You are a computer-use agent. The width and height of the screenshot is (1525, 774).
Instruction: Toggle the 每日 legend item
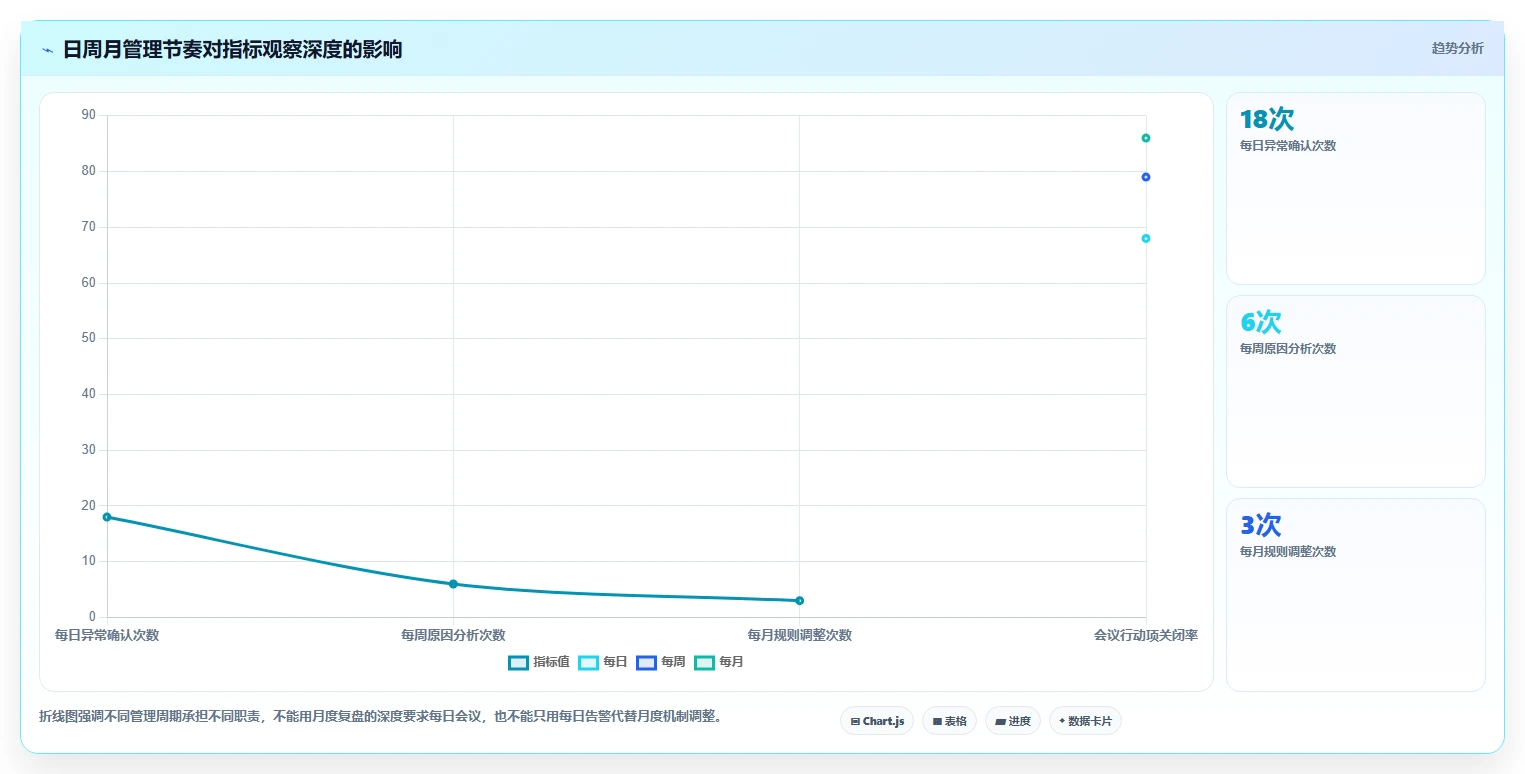point(603,662)
